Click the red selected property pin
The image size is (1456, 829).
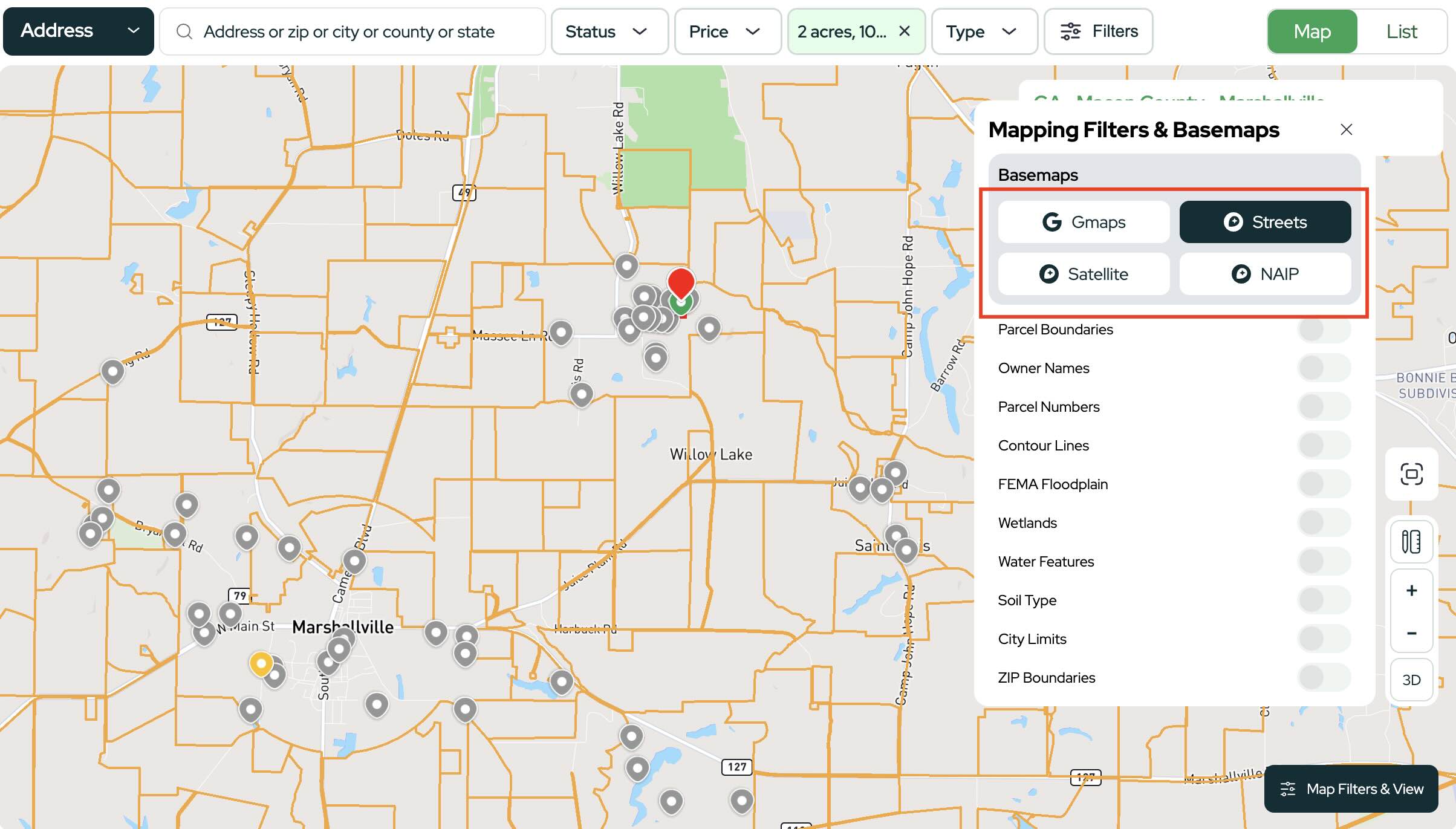[x=681, y=282]
